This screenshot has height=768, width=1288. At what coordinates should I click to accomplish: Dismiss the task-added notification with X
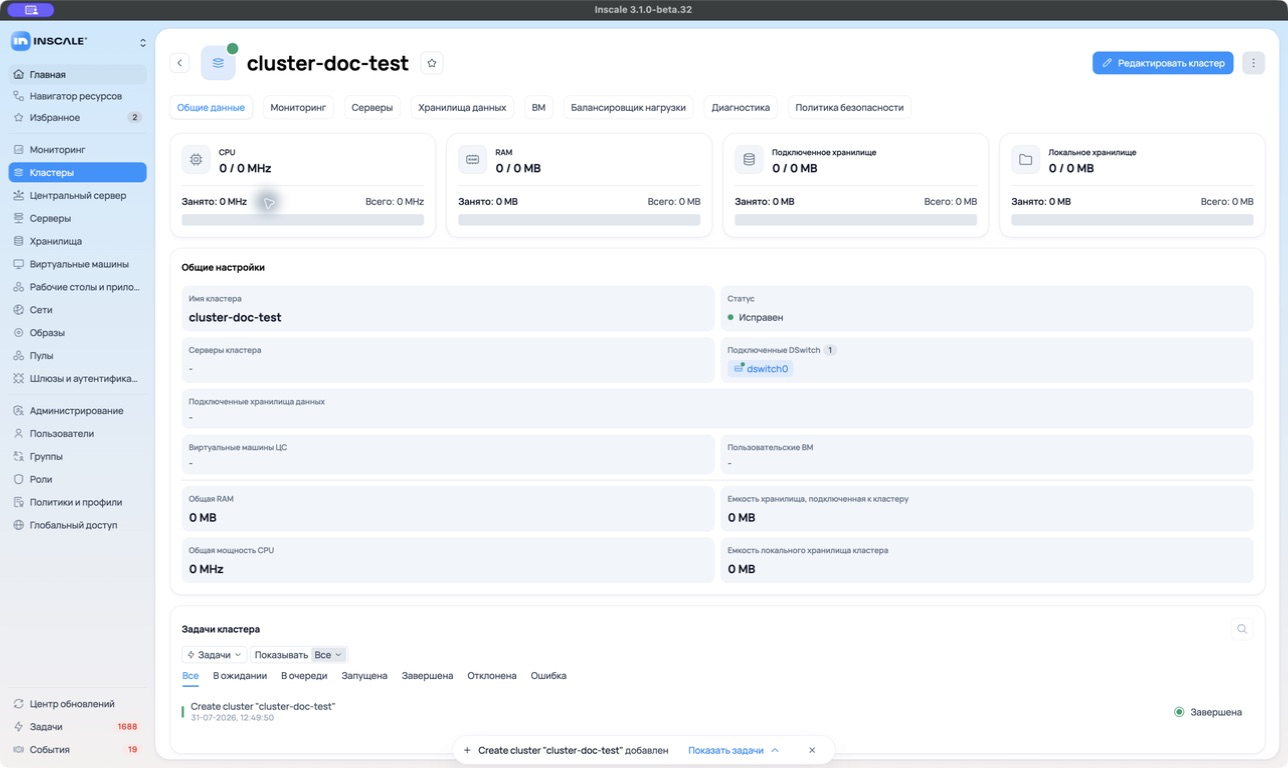point(812,750)
